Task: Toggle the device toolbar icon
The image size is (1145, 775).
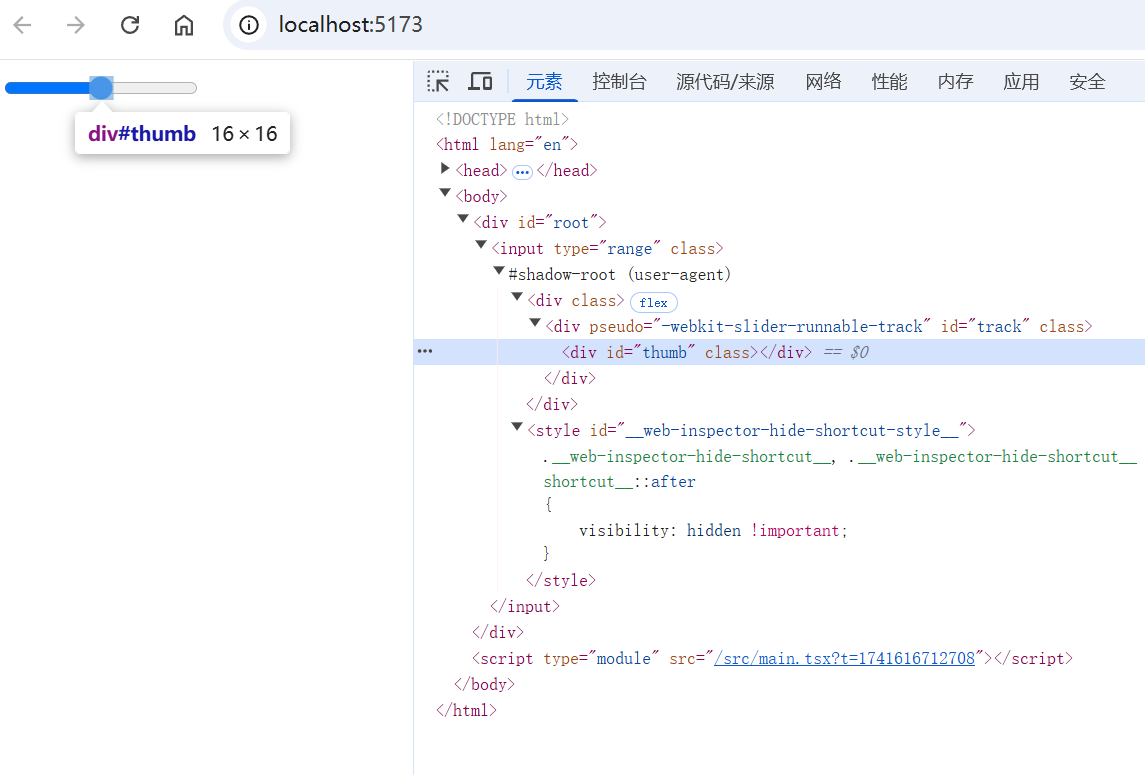Action: [480, 81]
